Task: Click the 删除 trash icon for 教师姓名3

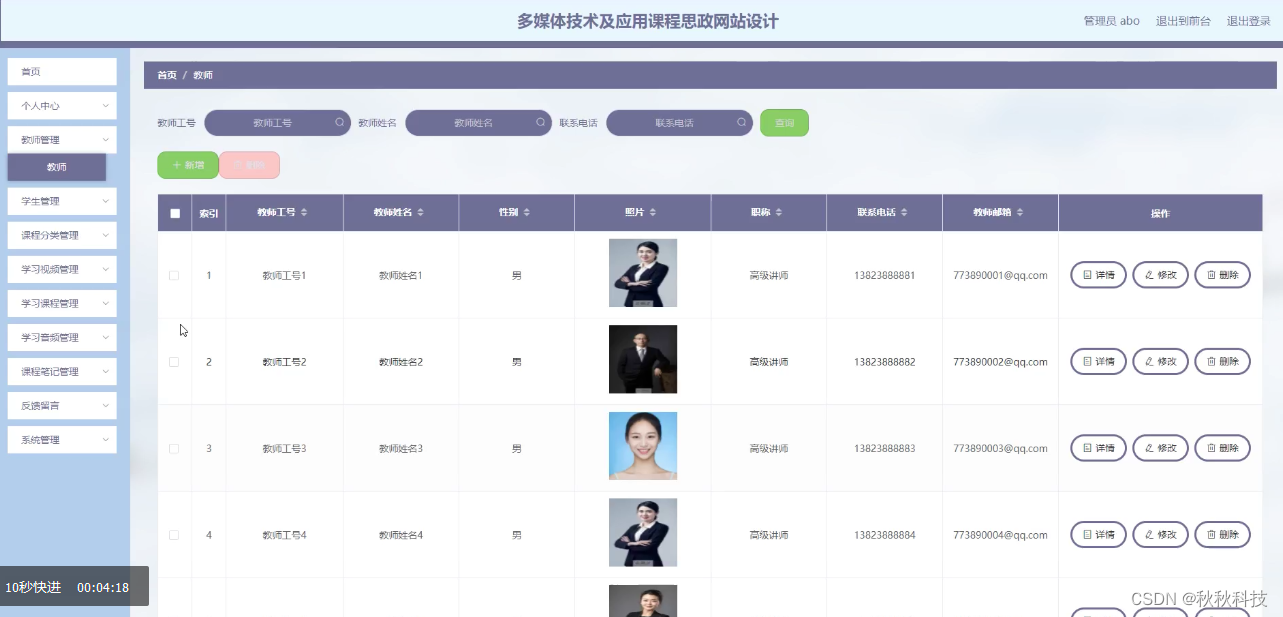Action: (x=1212, y=448)
